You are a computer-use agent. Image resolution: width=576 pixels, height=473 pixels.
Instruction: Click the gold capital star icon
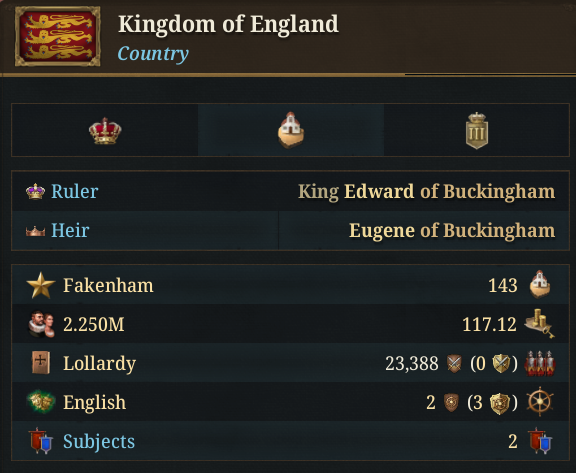click(x=40, y=285)
